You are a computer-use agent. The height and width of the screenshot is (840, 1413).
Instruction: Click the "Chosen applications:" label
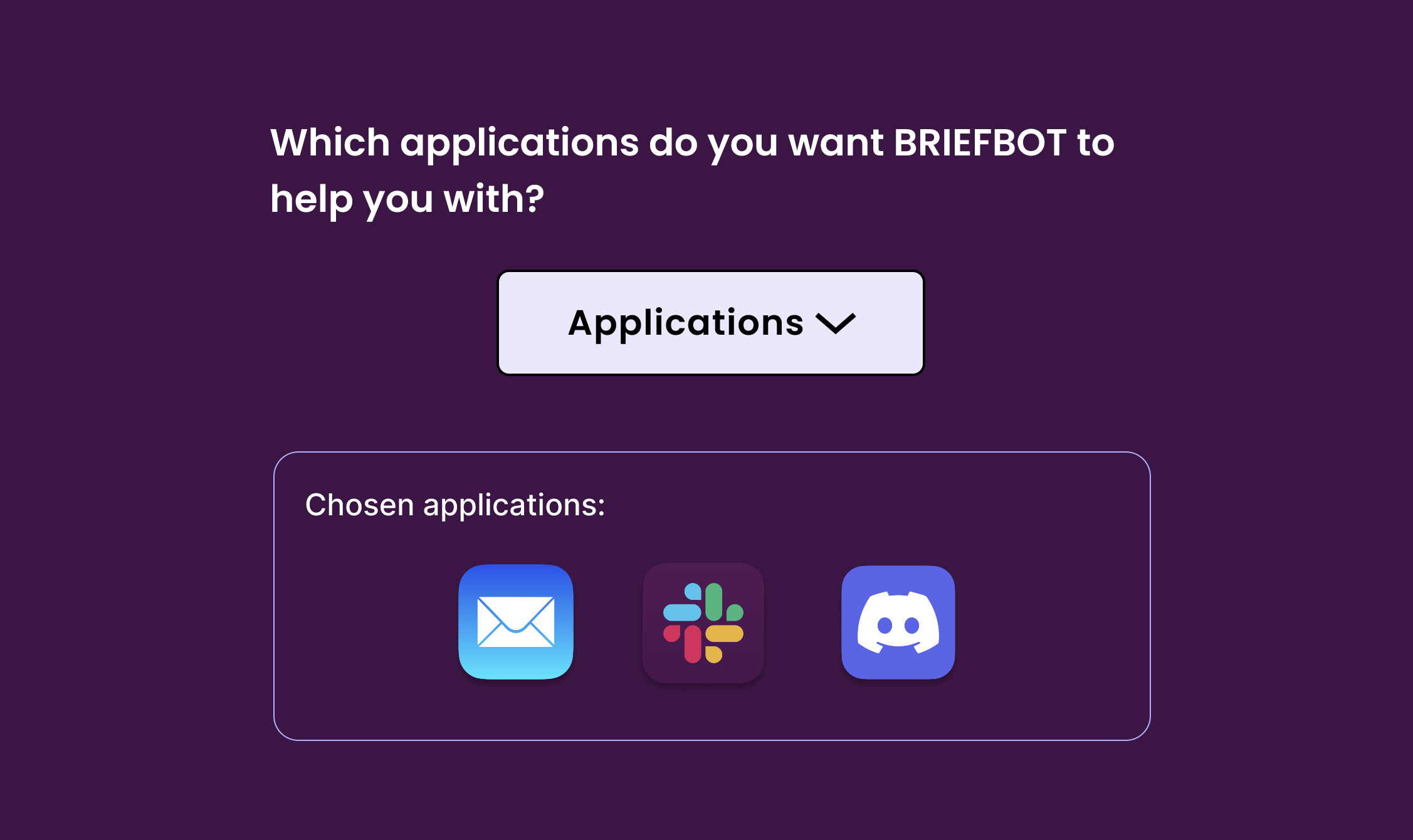click(455, 505)
